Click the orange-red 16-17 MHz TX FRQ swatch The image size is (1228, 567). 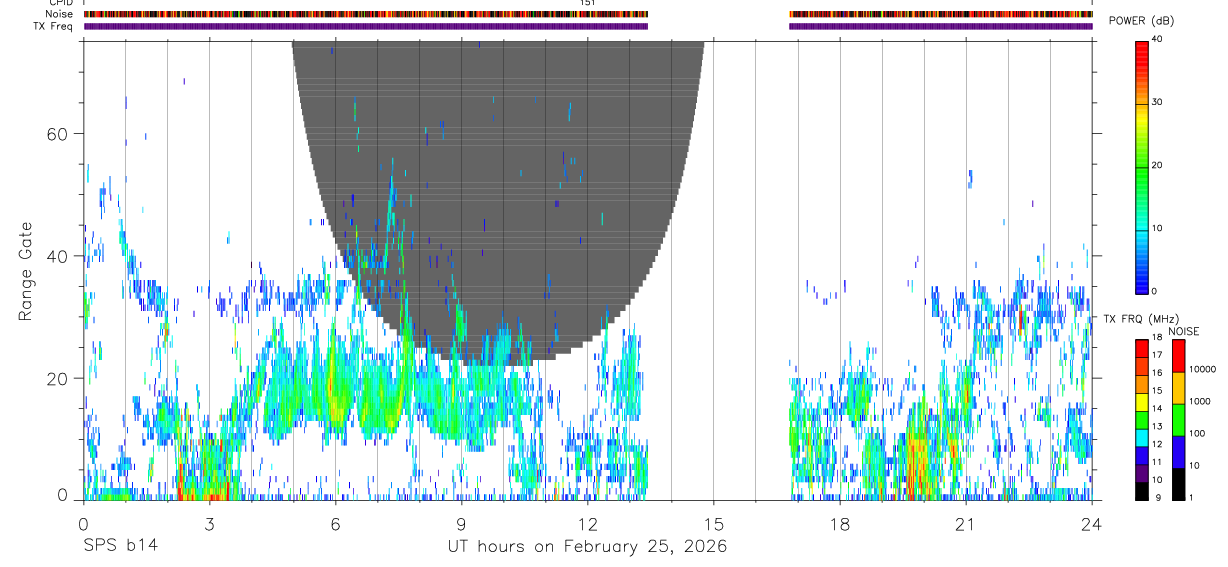(1141, 366)
